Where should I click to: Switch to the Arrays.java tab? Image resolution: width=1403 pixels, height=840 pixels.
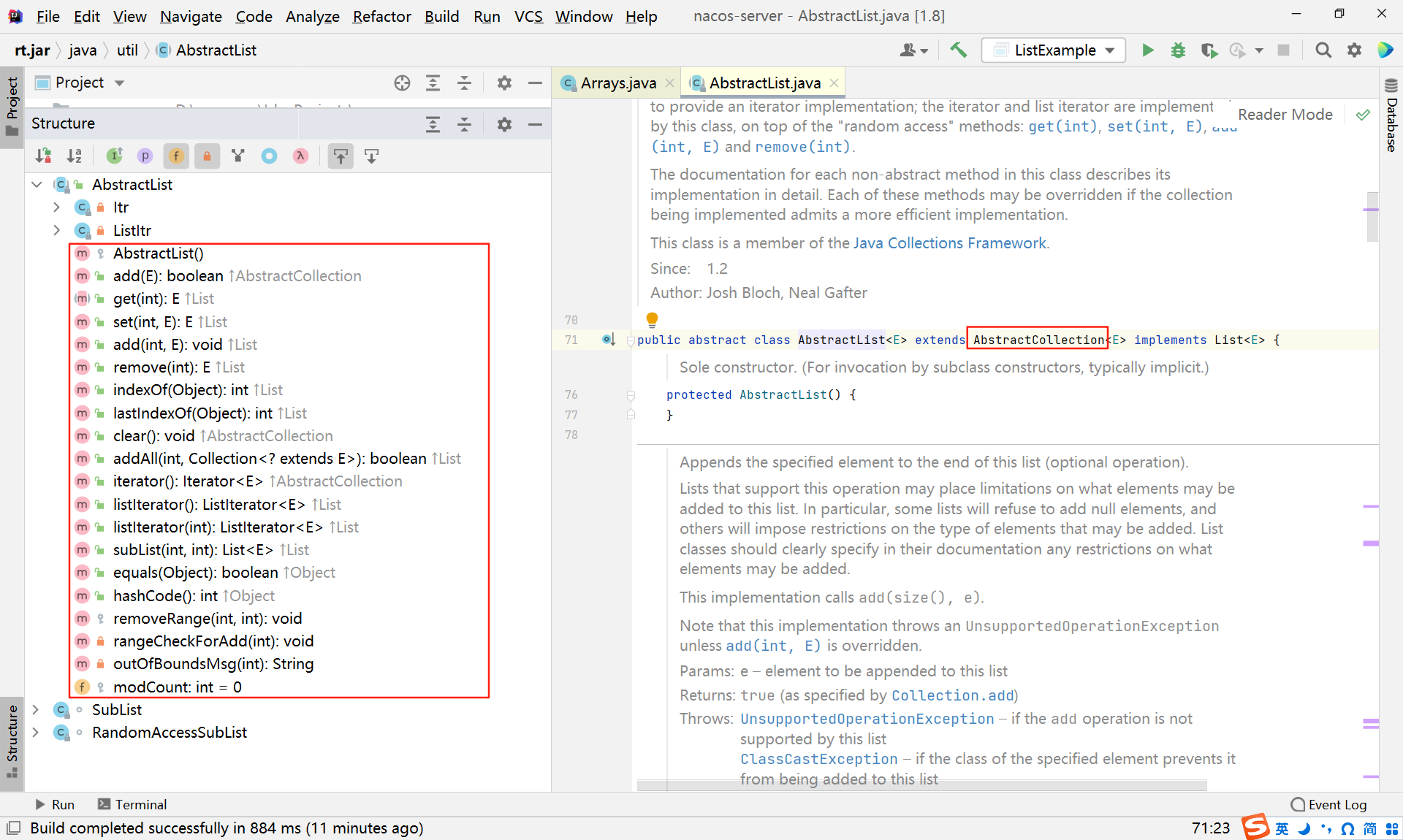click(617, 83)
